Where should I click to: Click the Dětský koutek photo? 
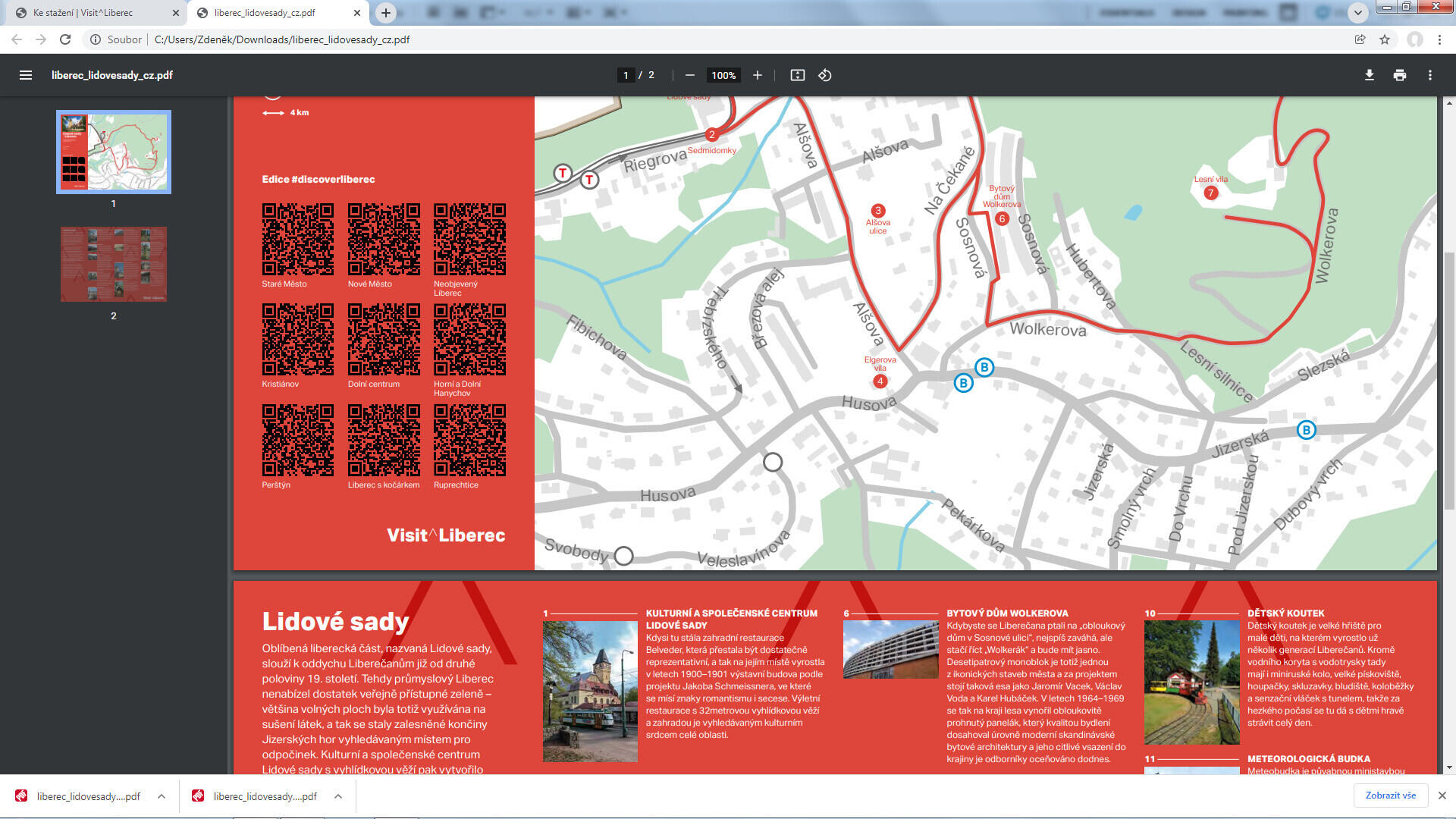point(1191,682)
